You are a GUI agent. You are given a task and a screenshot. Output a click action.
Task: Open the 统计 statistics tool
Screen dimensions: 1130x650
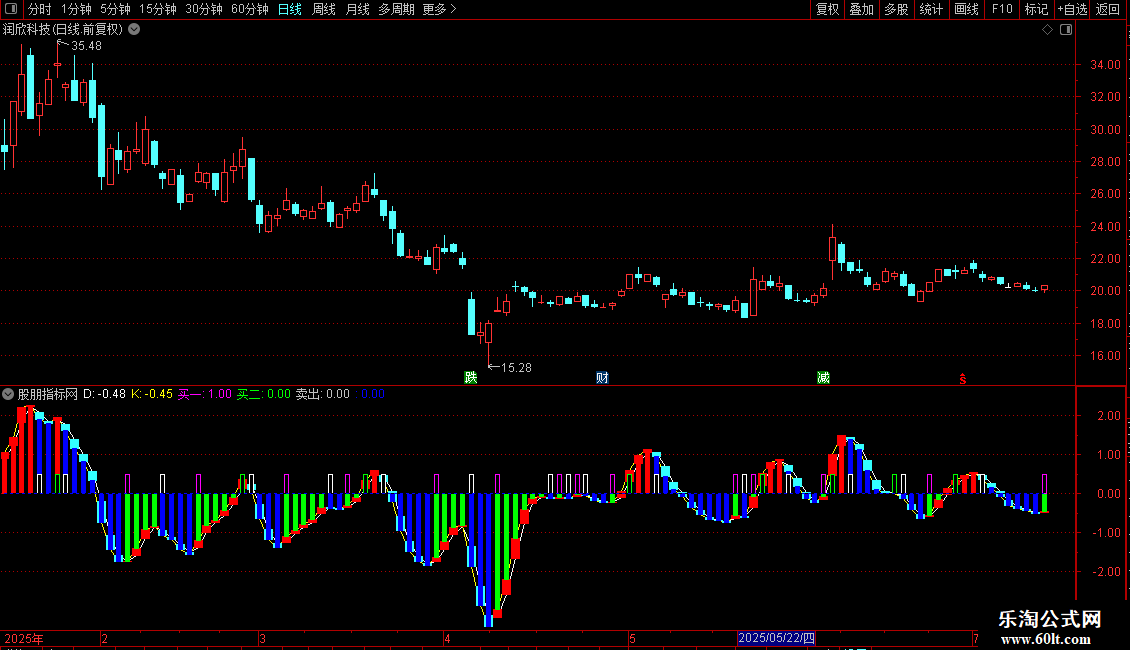(x=931, y=9)
